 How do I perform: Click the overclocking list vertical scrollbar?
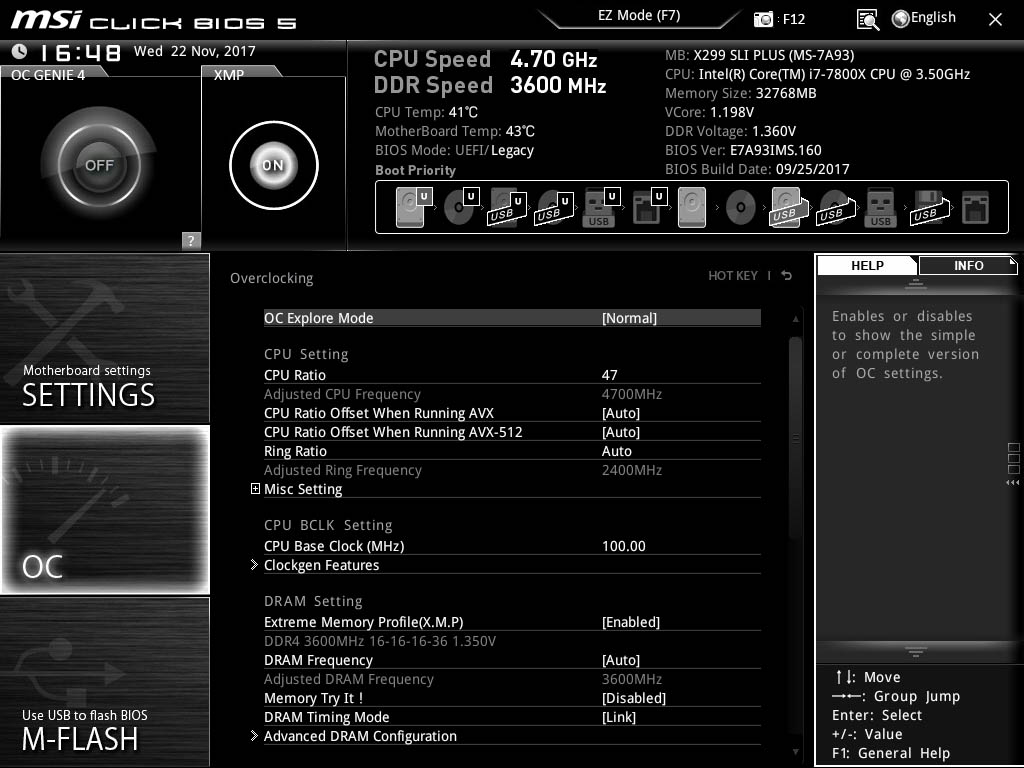(795, 439)
